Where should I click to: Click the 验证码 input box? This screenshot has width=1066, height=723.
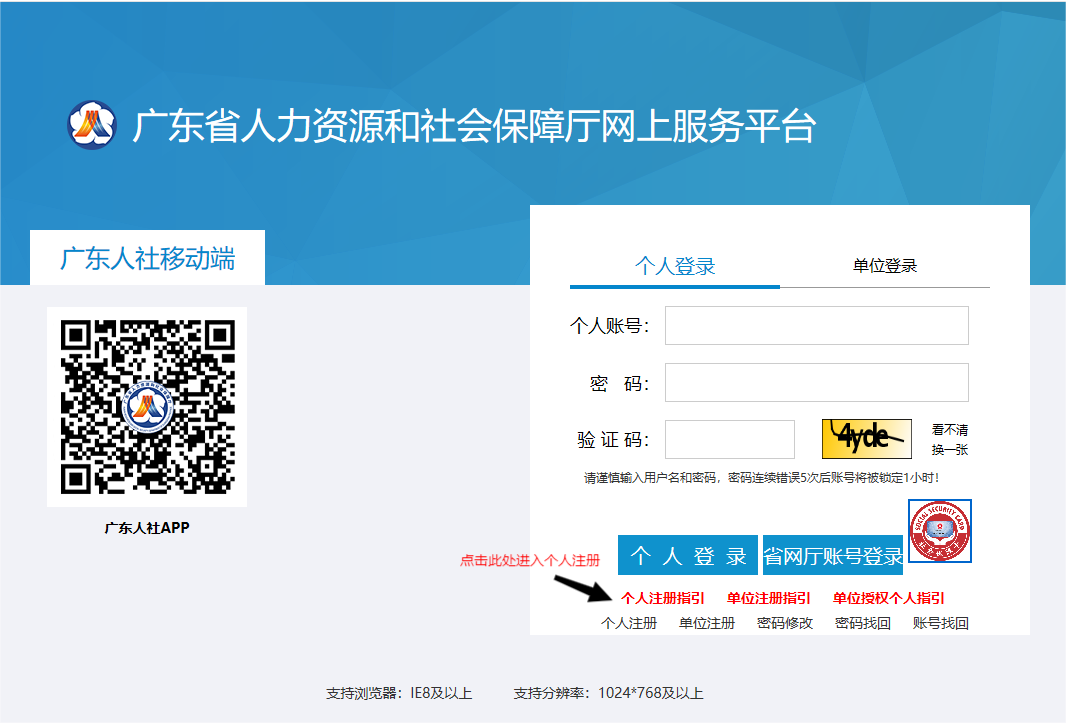(x=729, y=439)
